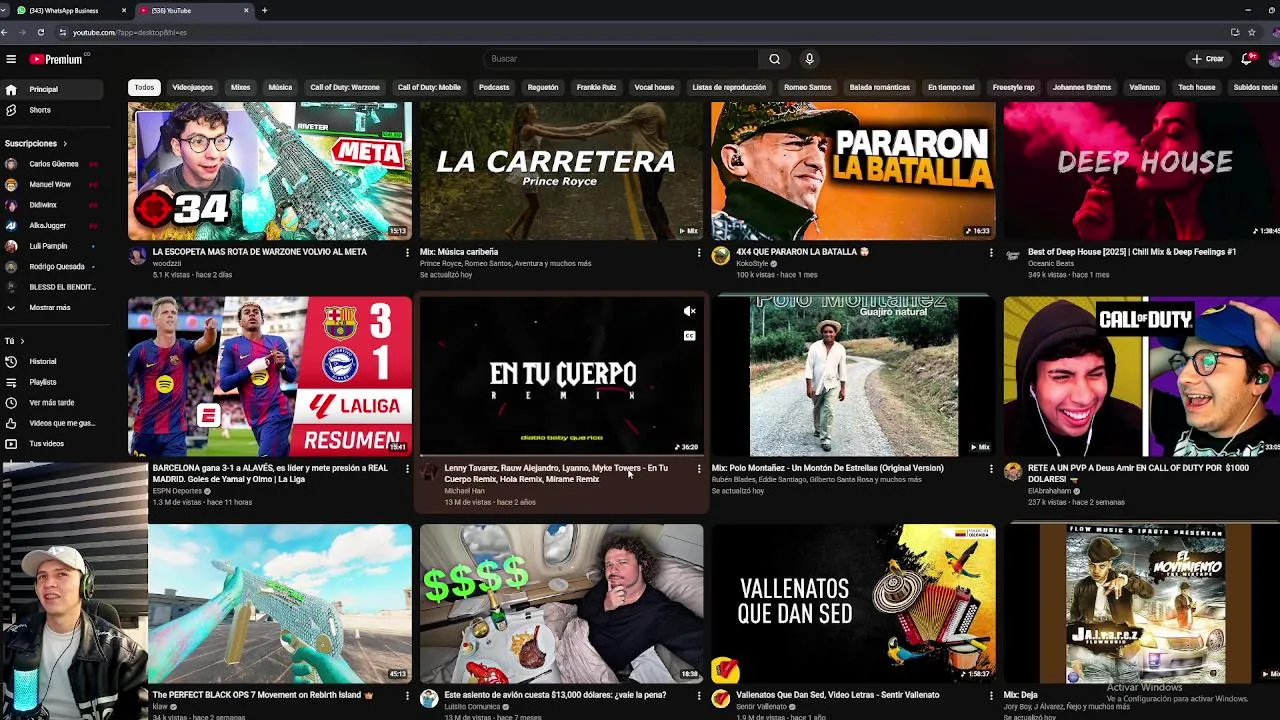Click the YouTube Premium logo

point(56,59)
